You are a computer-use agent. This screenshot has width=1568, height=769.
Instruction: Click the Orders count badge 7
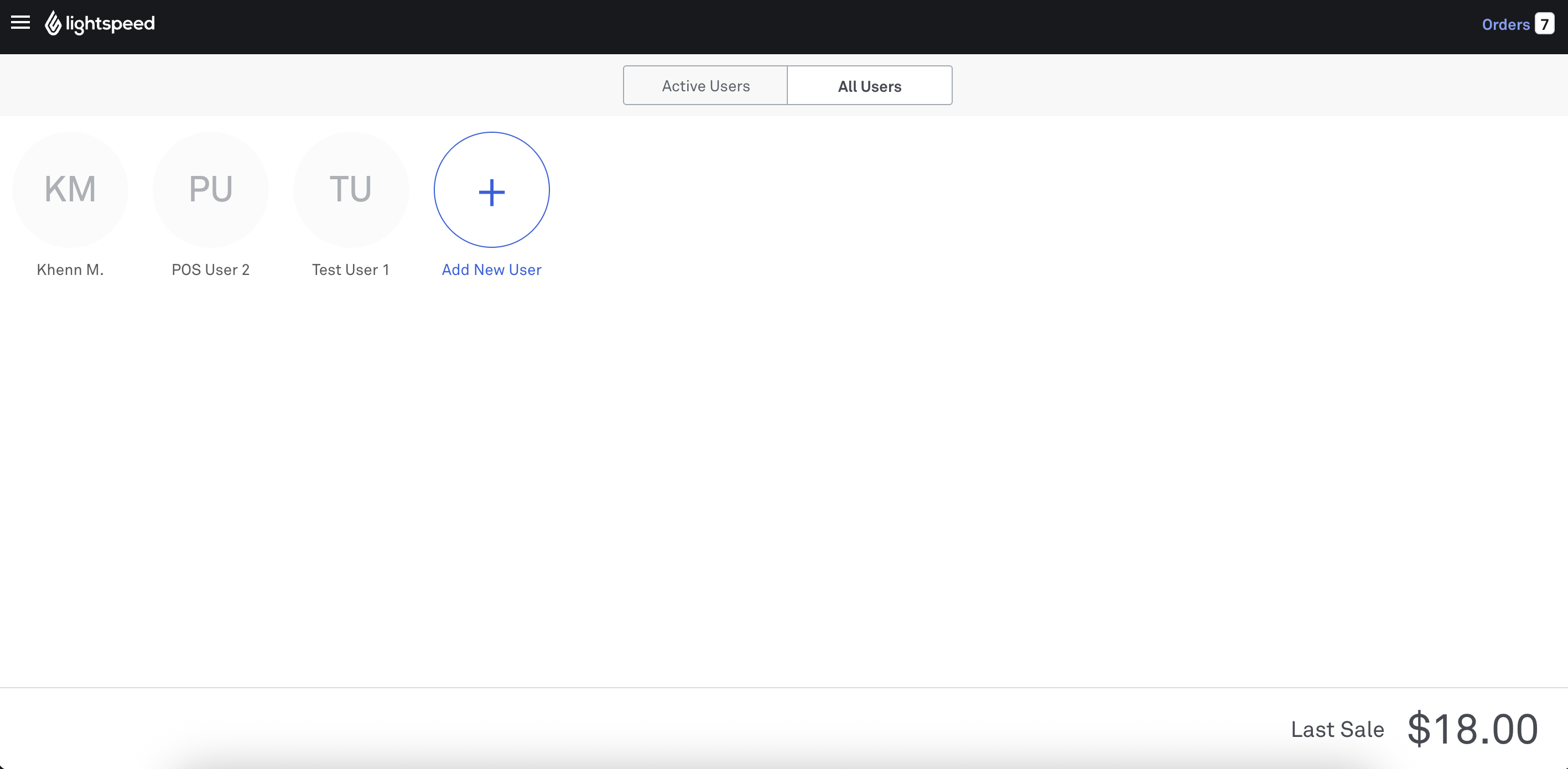click(1544, 24)
